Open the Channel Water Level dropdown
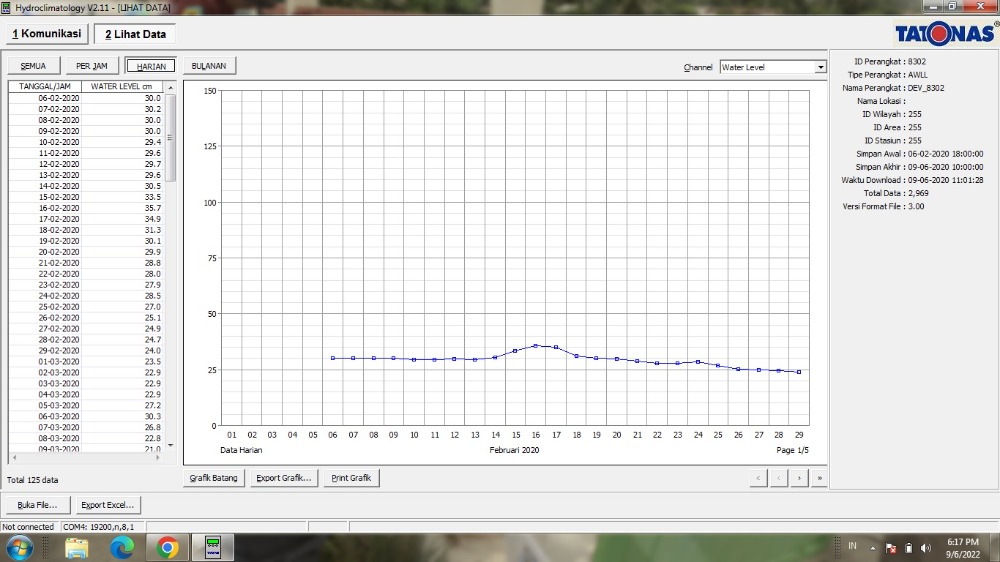Image resolution: width=1000 pixels, height=562 pixels. [820, 67]
